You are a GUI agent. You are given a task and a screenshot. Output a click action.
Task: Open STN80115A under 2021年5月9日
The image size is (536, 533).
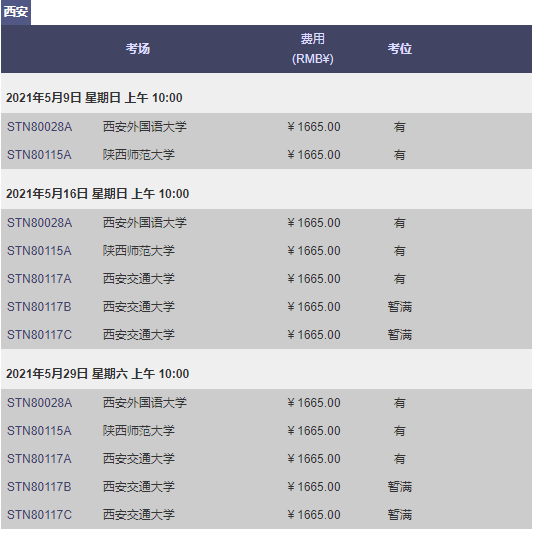pos(39,155)
